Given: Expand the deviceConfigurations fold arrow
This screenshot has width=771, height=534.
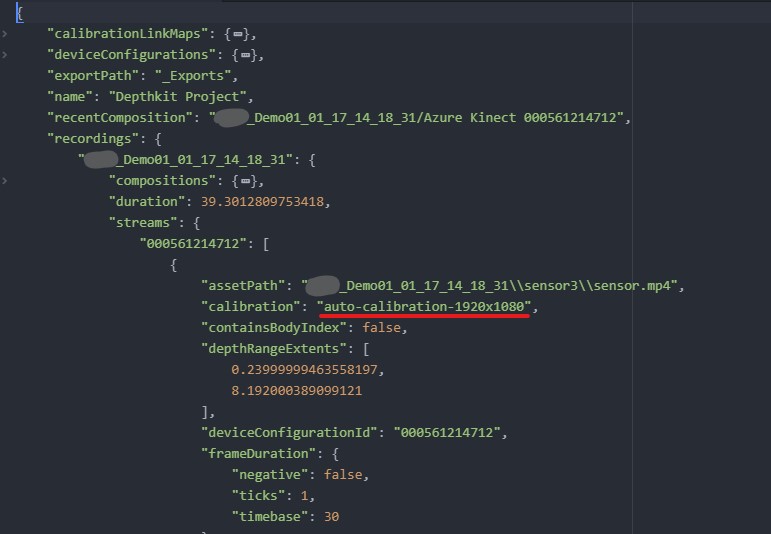Looking at the screenshot, I should [6, 55].
